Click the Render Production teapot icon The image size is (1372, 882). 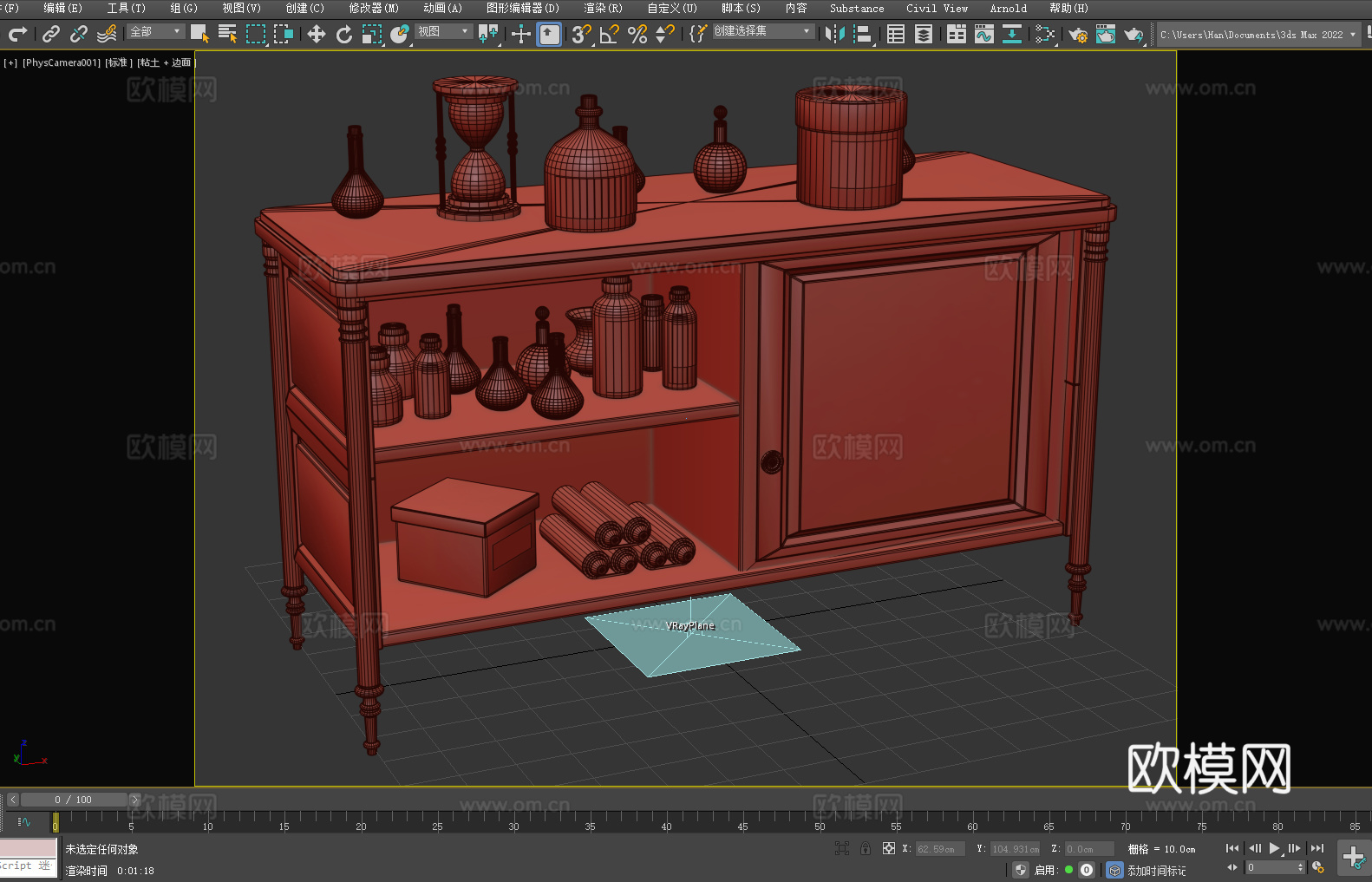pyautogui.click(x=1134, y=34)
